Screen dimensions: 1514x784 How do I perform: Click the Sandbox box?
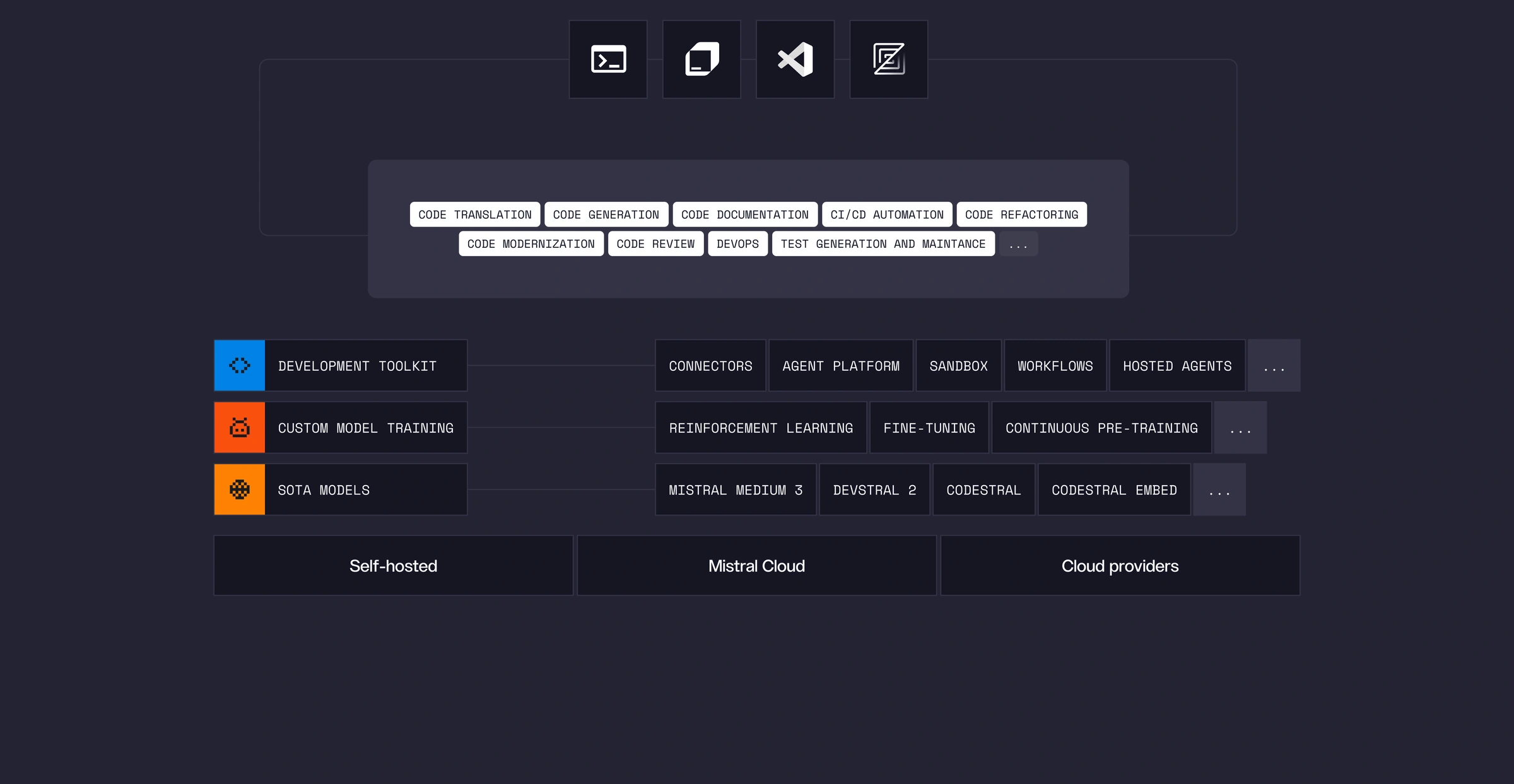tap(958, 365)
